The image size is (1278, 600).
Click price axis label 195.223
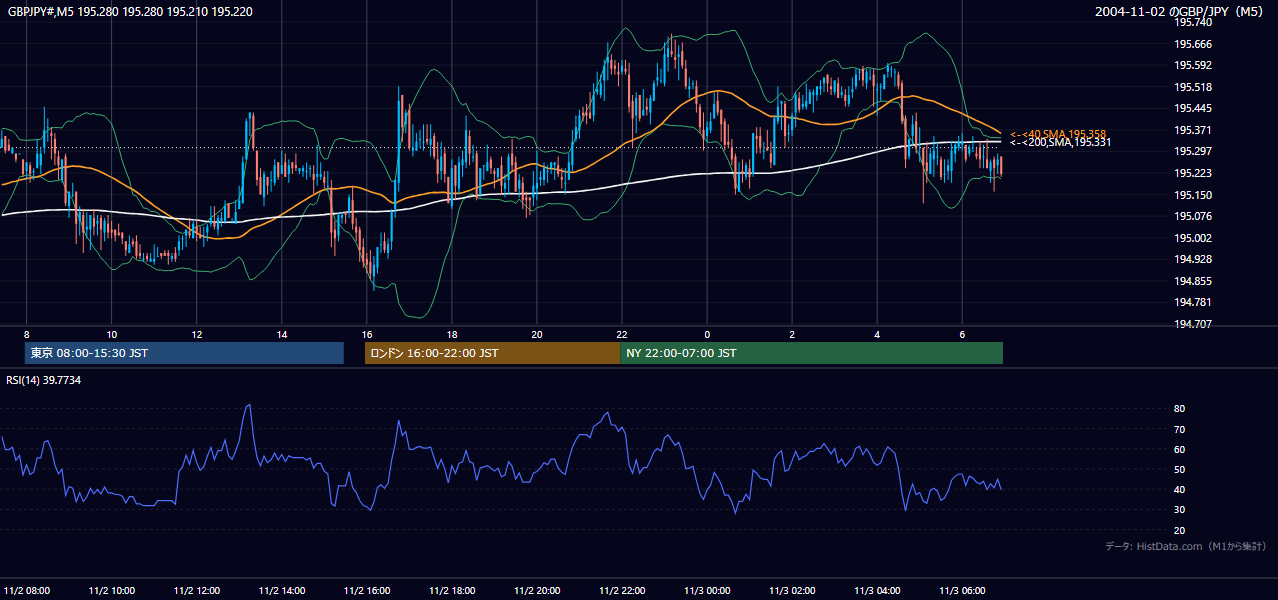point(1193,173)
